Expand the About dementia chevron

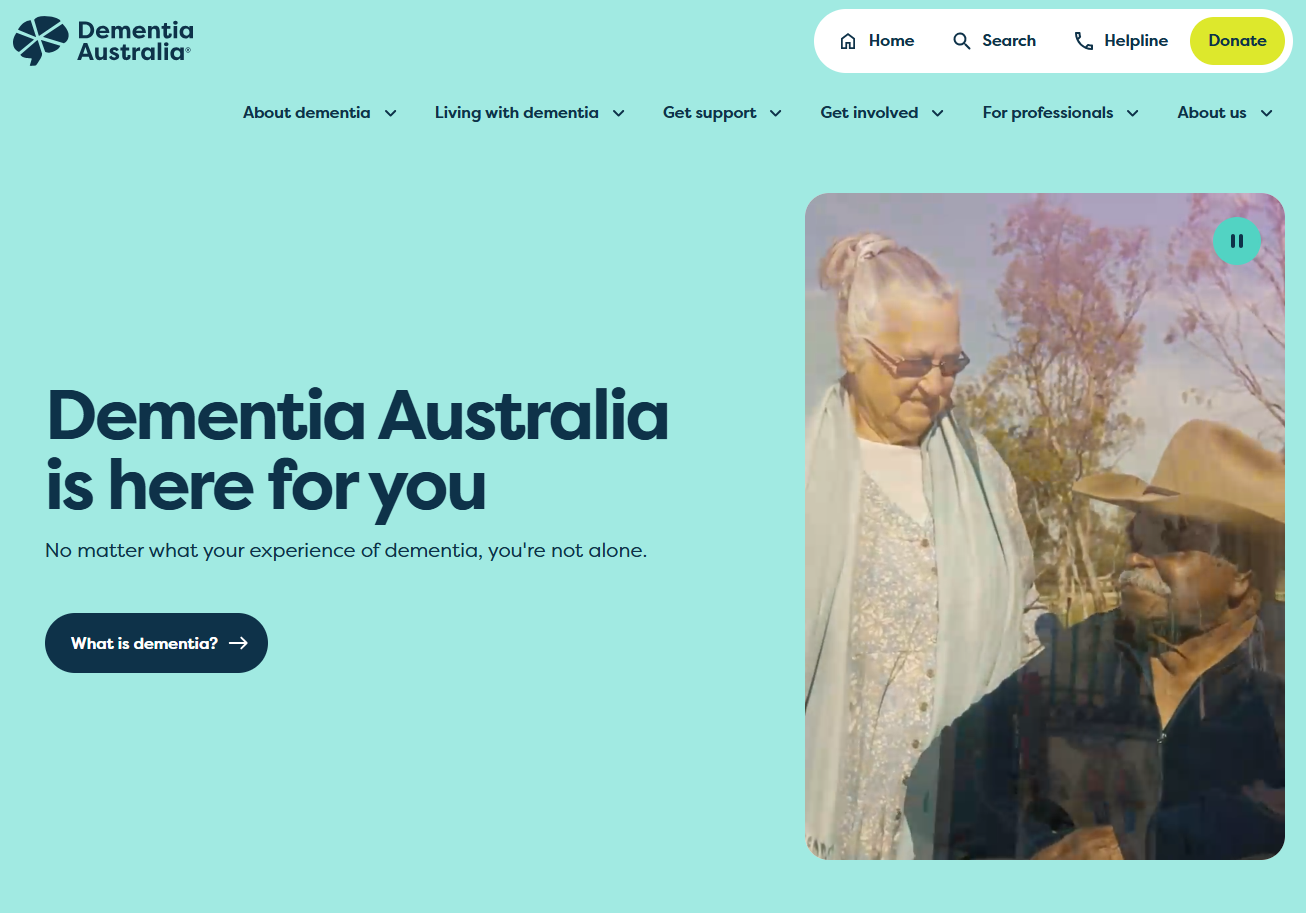click(391, 113)
